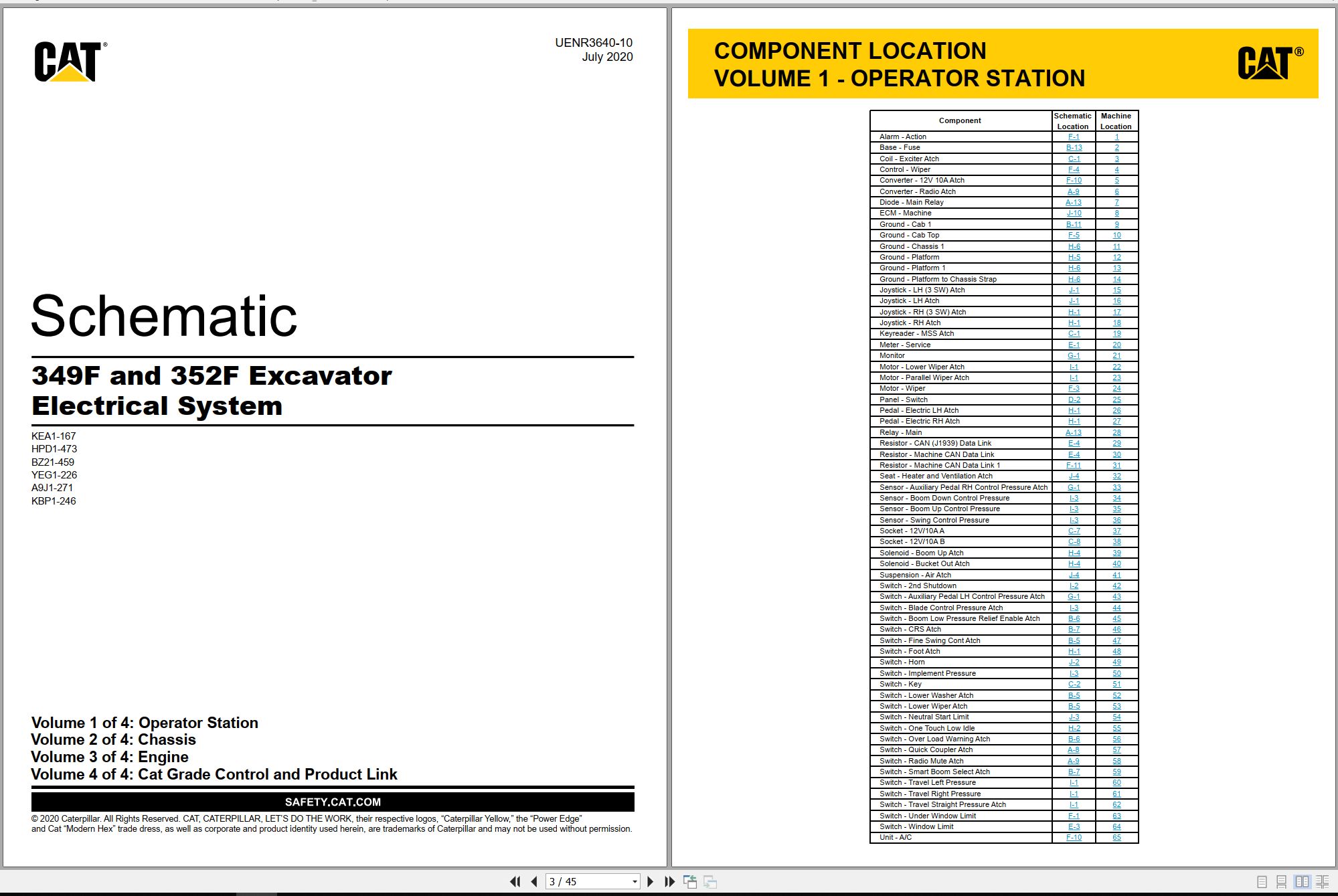Viewport: 1338px width, 896px height.
Task: Click B-7 link for Switch - CRS Atch
Action: pyautogui.click(x=1074, y=629)
